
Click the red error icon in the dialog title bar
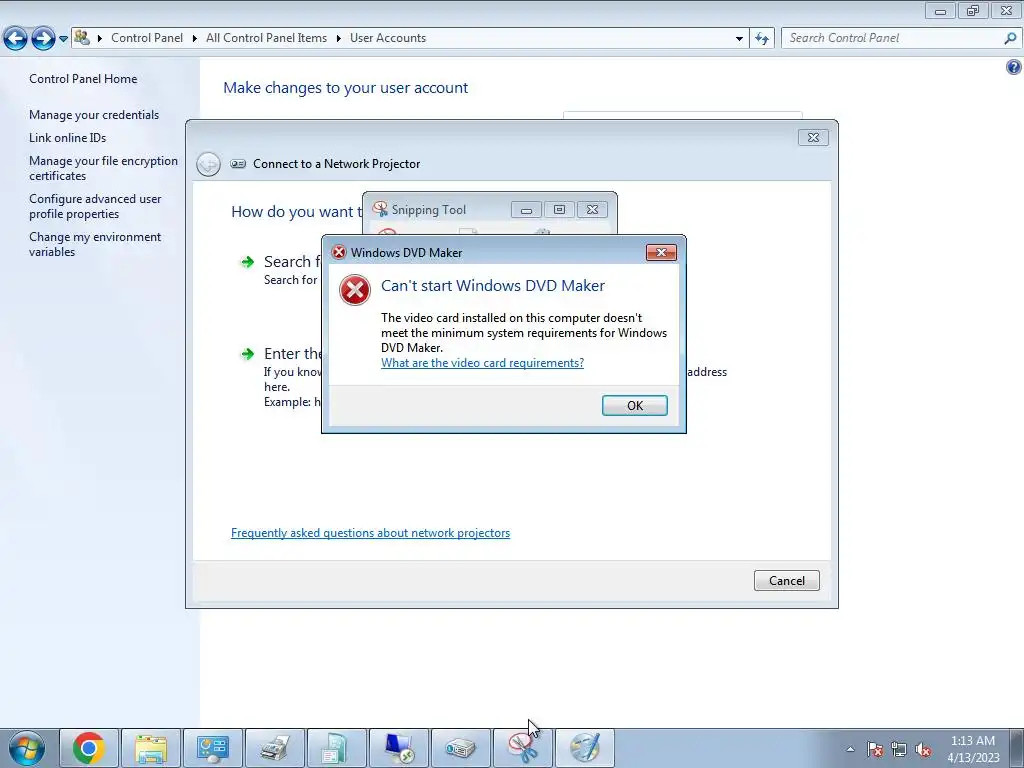pos(338,252)
